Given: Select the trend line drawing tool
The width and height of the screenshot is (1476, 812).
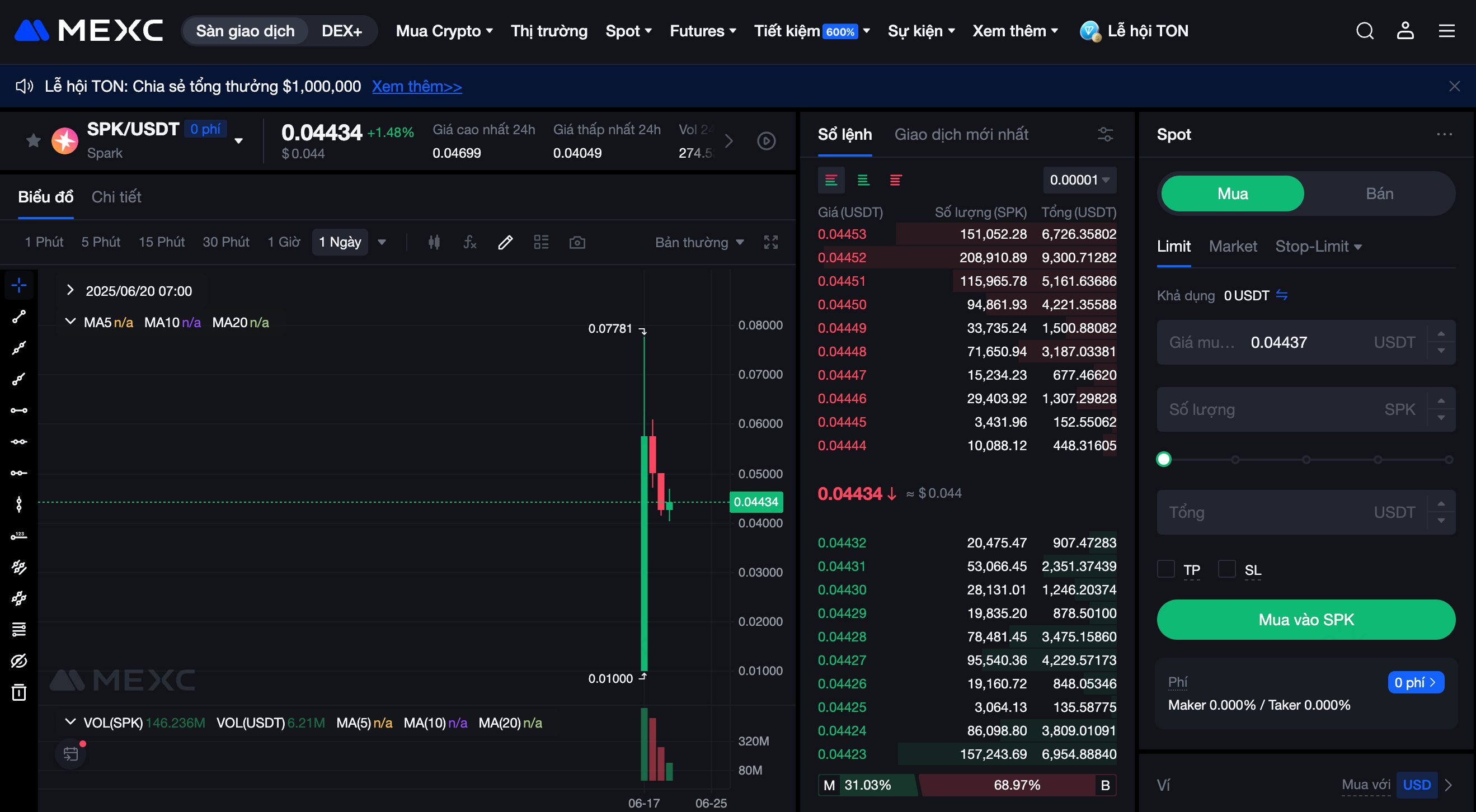Looking at the screenshot, I should [x=19, y=317].
